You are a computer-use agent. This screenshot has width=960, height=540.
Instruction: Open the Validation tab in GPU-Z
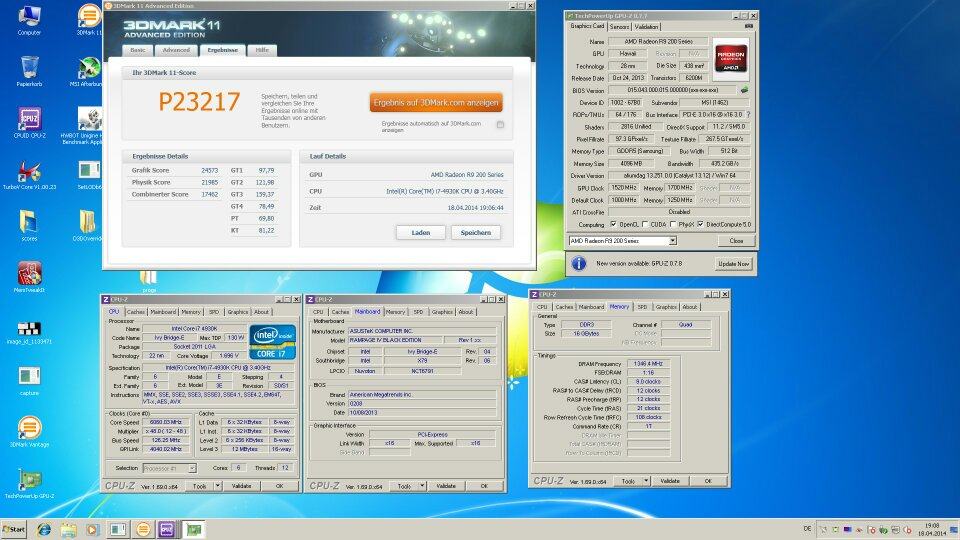pos(646,27)
